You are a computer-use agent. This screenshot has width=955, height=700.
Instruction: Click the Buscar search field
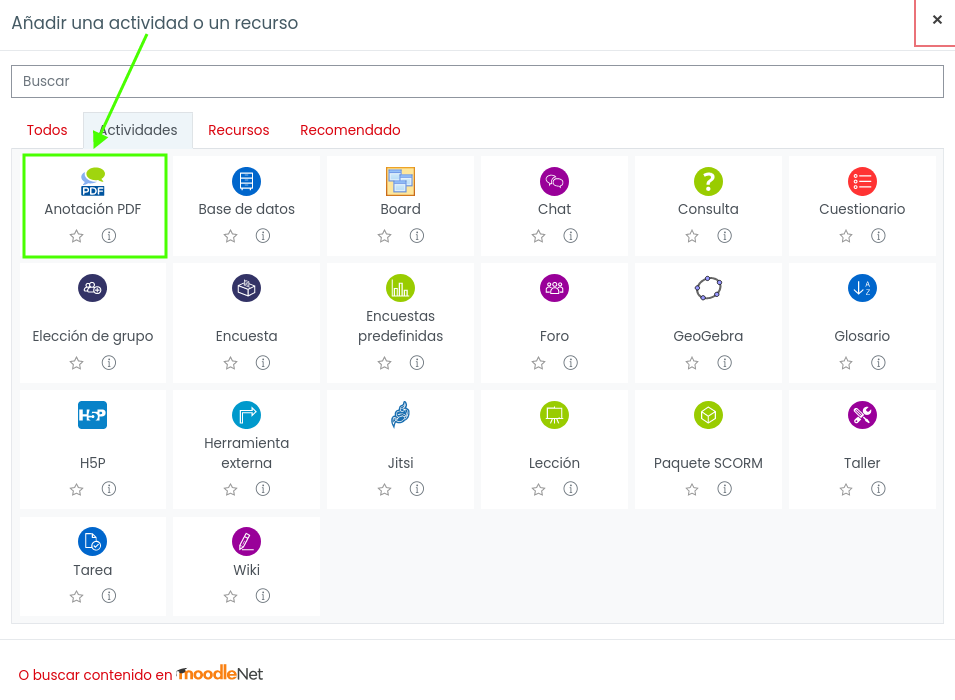click(478, 82)
